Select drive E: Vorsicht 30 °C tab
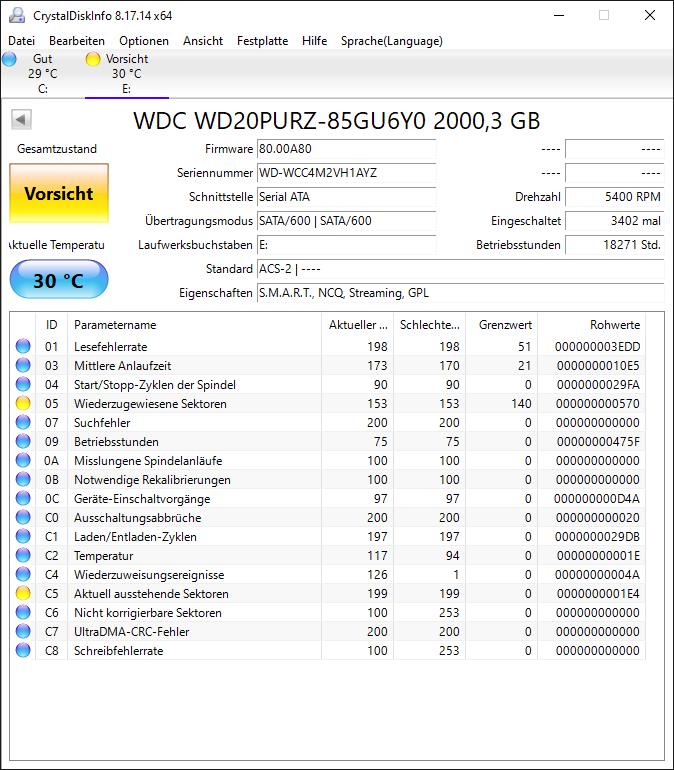 tap(127, 74)
